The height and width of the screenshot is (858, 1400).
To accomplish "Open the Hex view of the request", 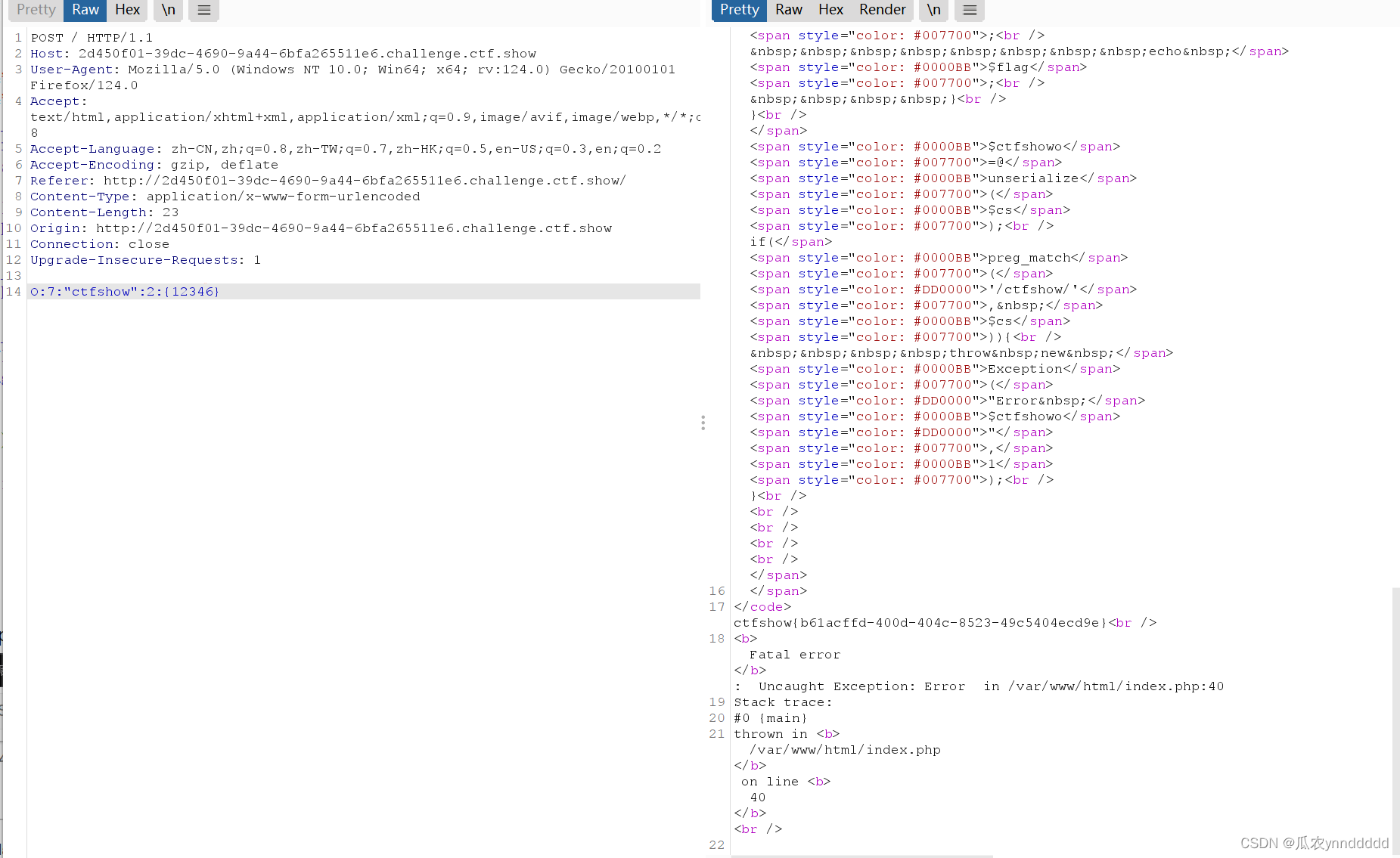I will click(128, 10).
